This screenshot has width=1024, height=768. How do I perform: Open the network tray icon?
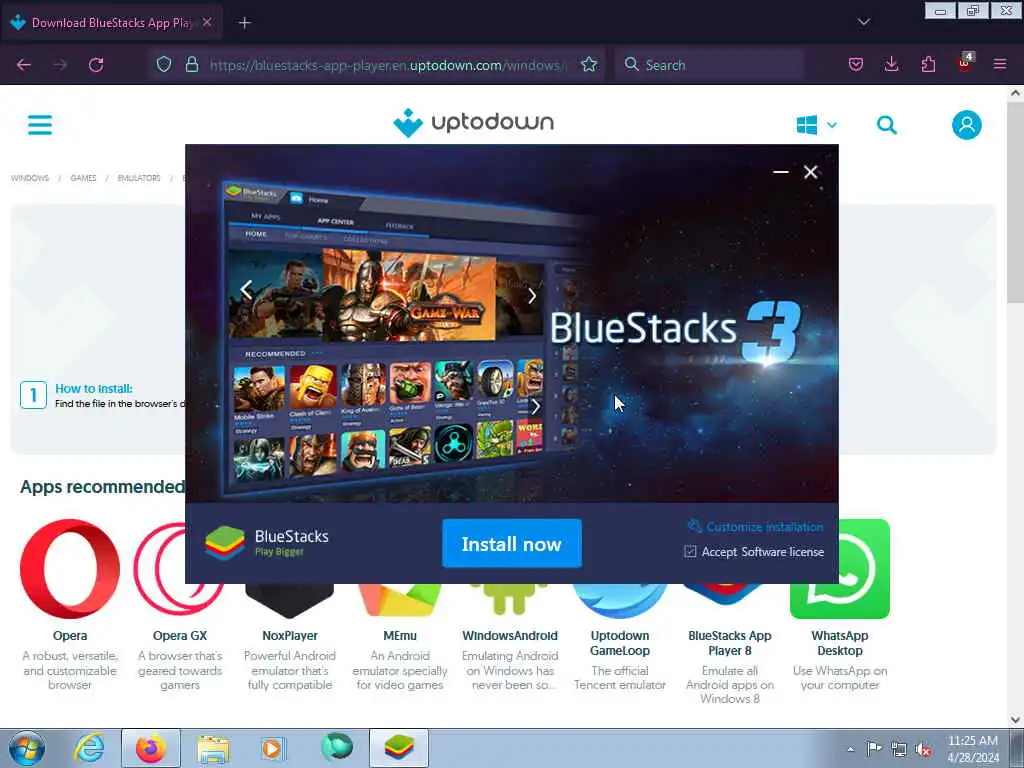899,749
